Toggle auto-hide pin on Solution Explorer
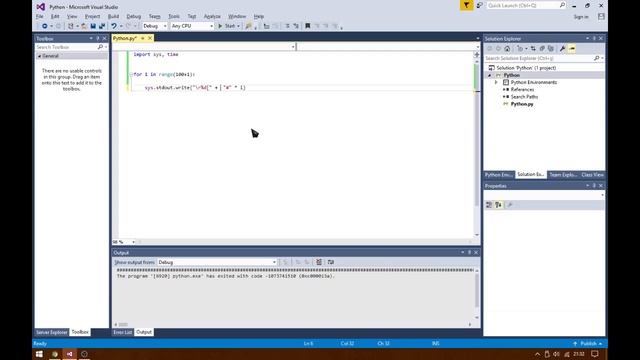This screenshot has height=360, width=640. coord(594,38)
